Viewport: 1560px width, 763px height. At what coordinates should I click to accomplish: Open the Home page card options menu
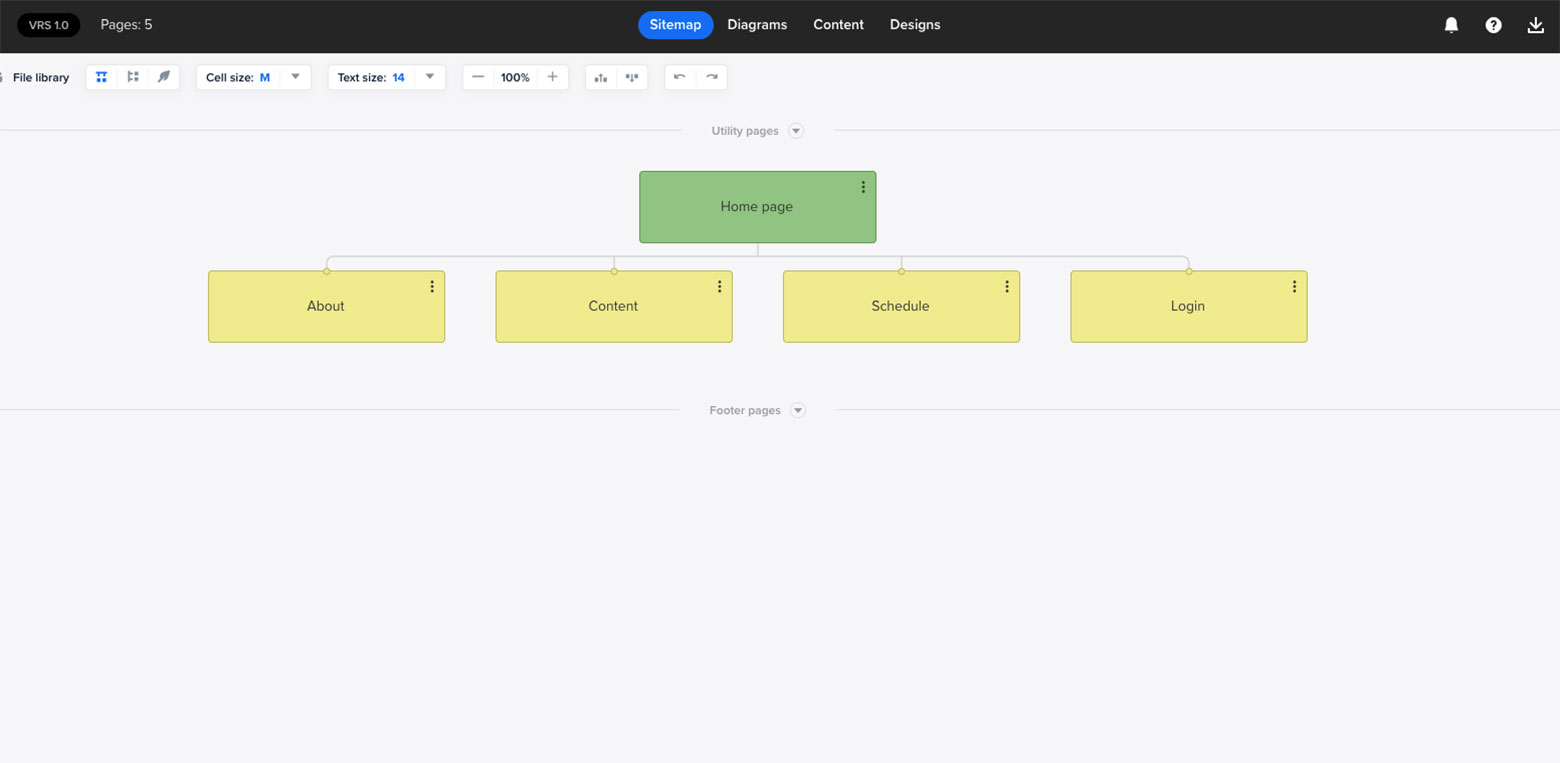(x=864, y=186)
